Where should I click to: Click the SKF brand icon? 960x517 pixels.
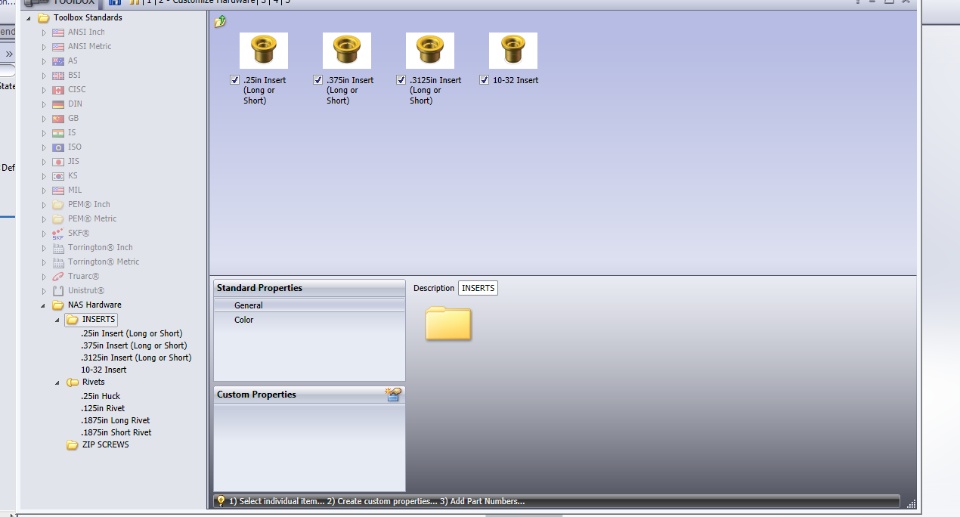58,233
